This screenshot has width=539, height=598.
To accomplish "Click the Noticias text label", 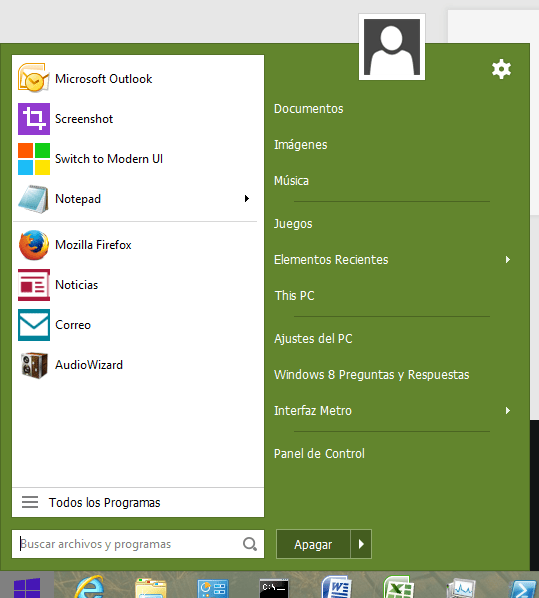I will (77, 285).
